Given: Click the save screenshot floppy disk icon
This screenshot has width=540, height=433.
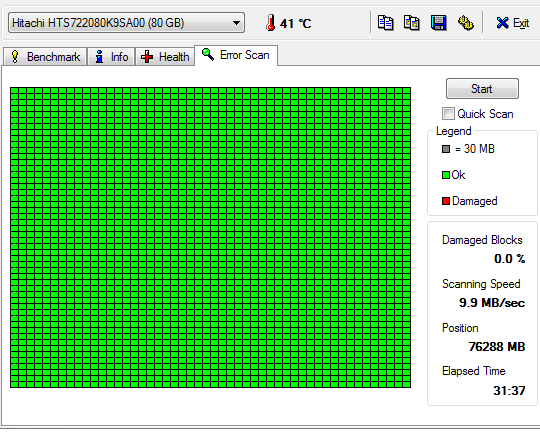Looking at the screenshot, I should click(x=438, y=23).
